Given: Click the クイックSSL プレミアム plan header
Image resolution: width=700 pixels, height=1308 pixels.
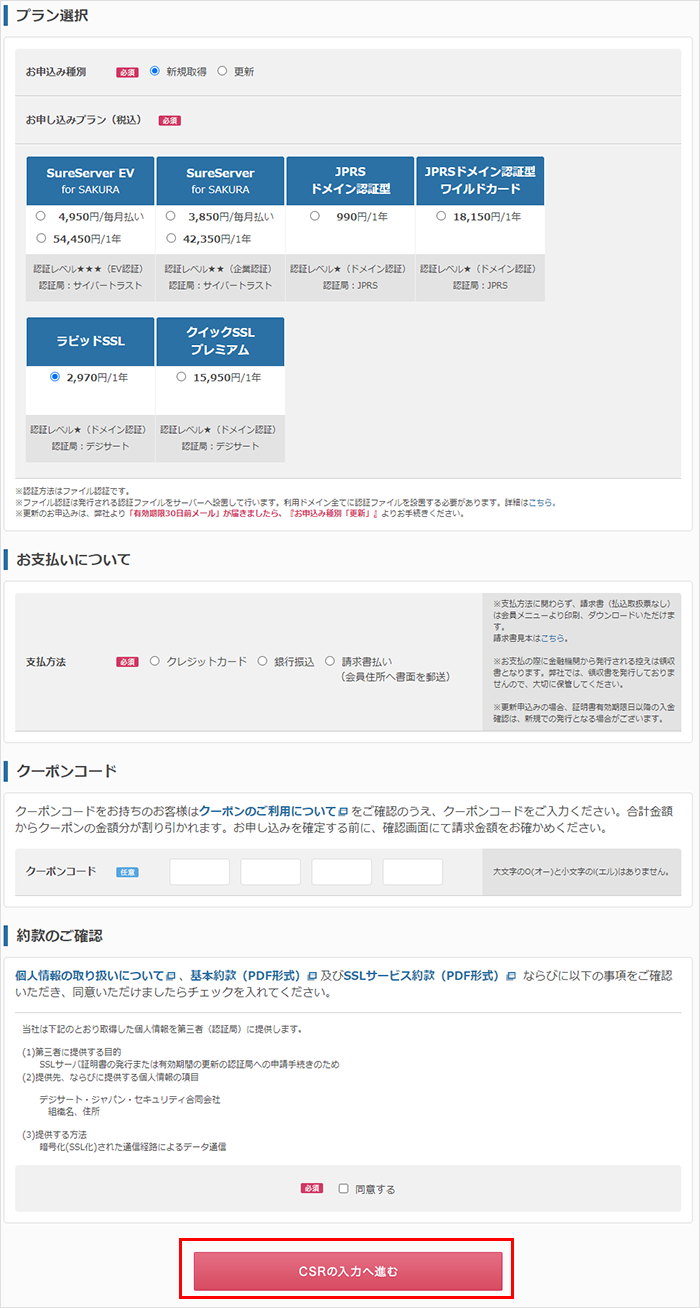Looking at the screenshot, I should [220, 341].
